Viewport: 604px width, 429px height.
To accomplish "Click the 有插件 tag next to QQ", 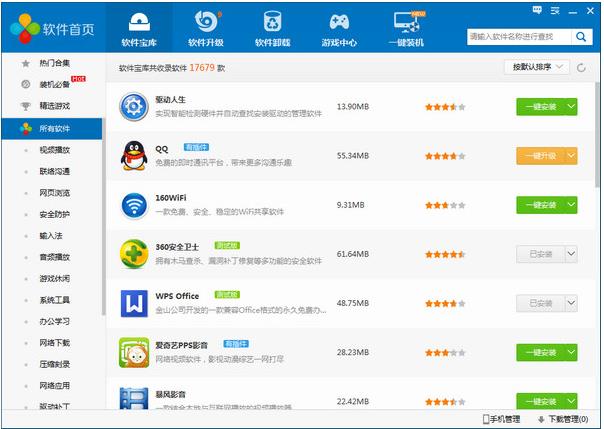I will coord(196,147).
